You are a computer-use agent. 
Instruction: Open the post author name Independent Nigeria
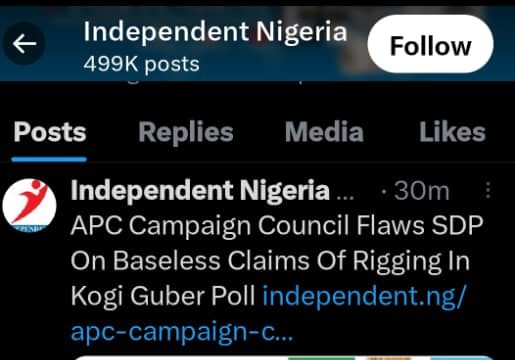(200, 190)
